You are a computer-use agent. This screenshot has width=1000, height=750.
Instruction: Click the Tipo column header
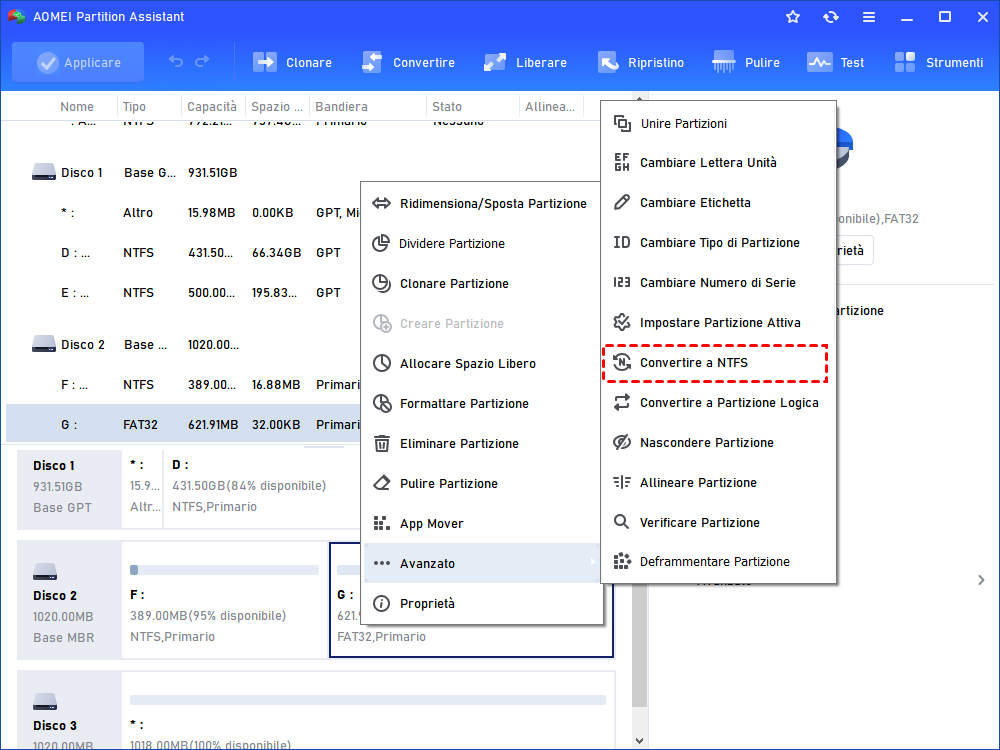coord(135,107)
